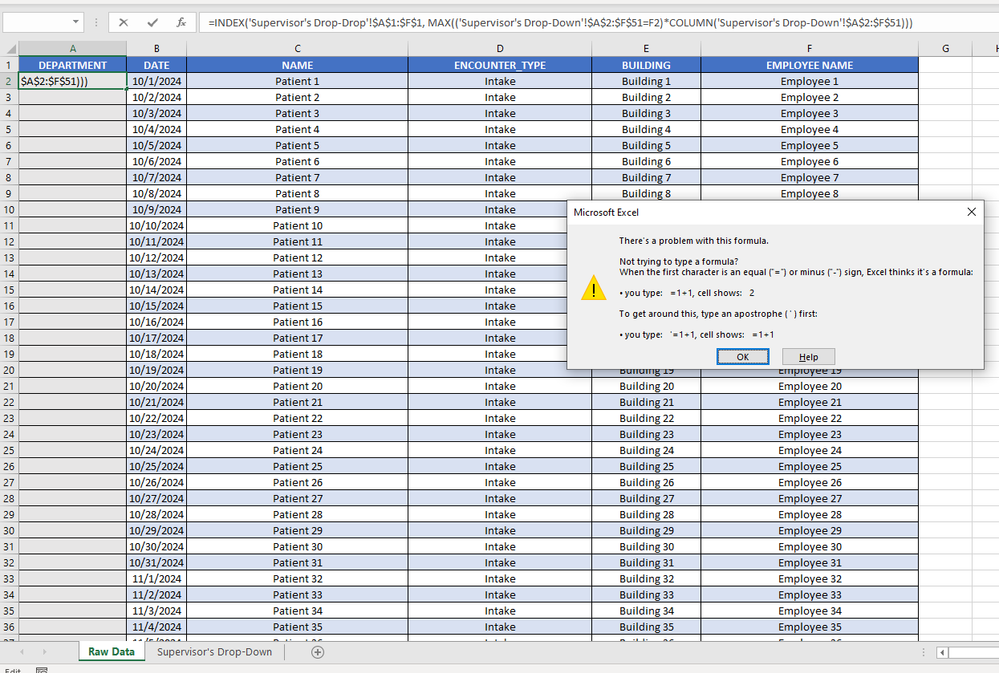Viewport: 999px width, 673px height.
Task: Click the macro recording status bar icon
Action: tap(41, 670)
